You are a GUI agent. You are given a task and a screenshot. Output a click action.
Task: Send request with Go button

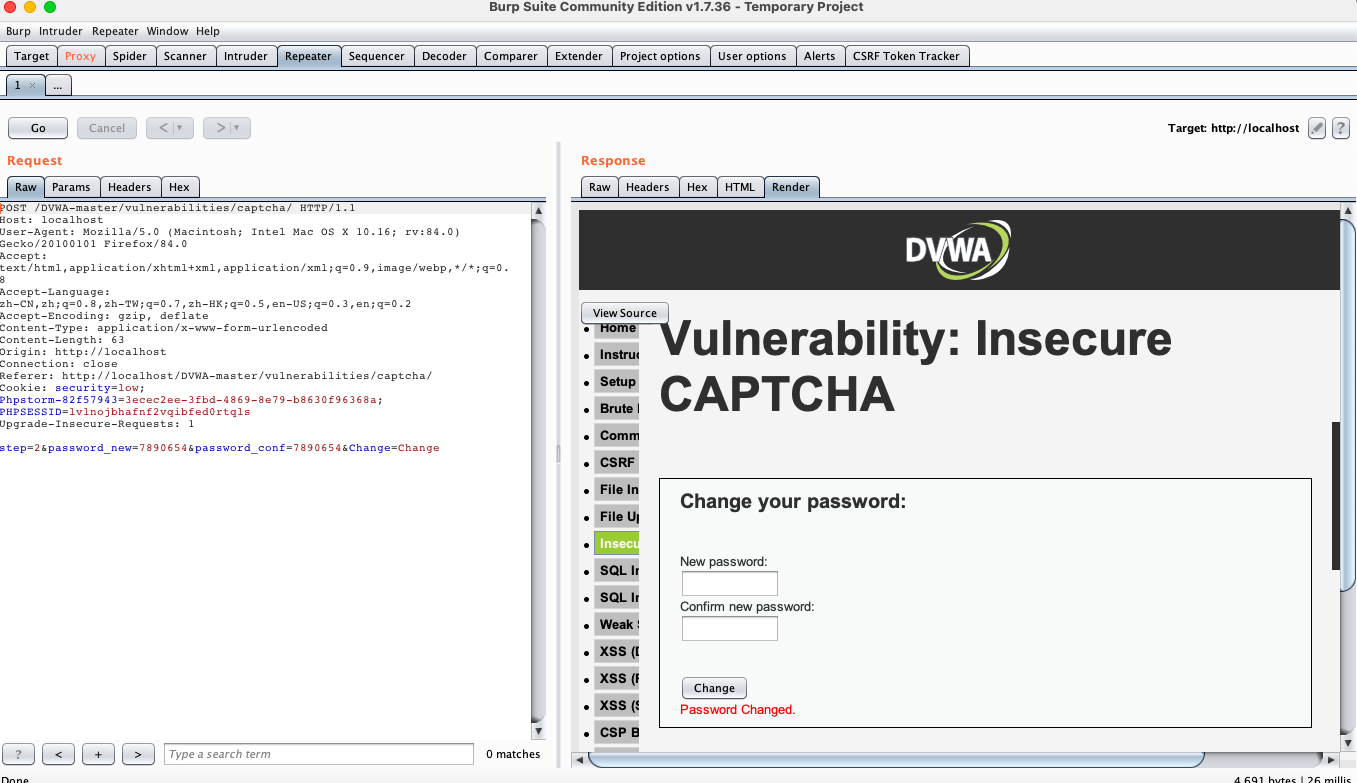coord(38,128)
